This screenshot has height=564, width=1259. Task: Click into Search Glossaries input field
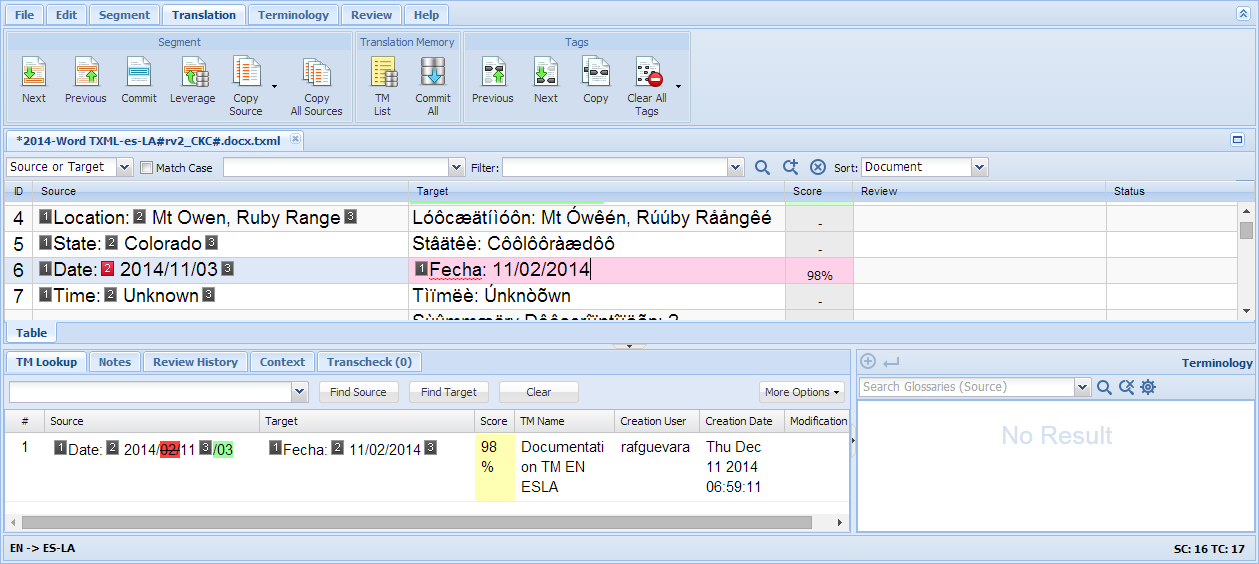click(966, 387)
